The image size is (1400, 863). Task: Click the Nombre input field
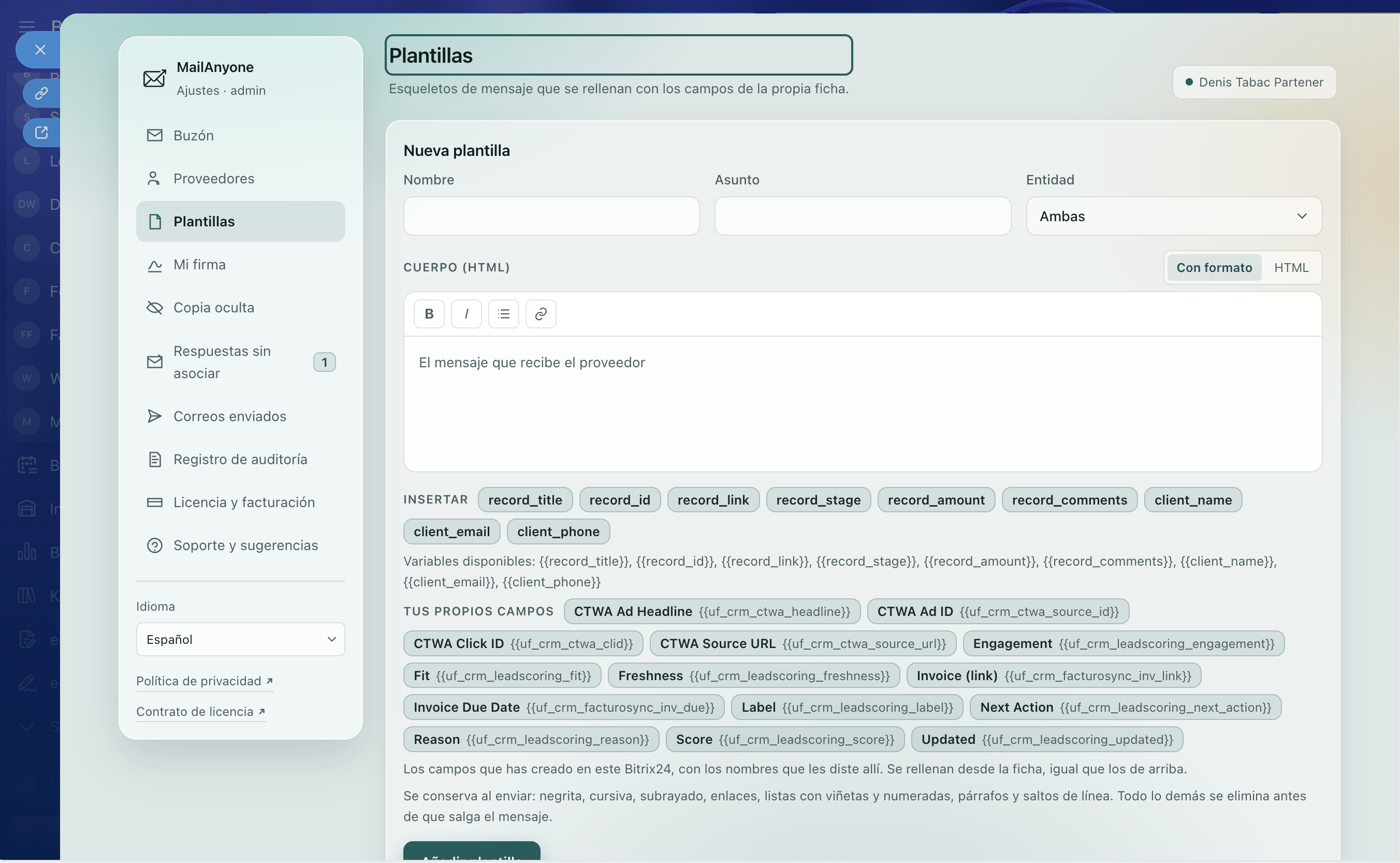click(x=551, y=215)
